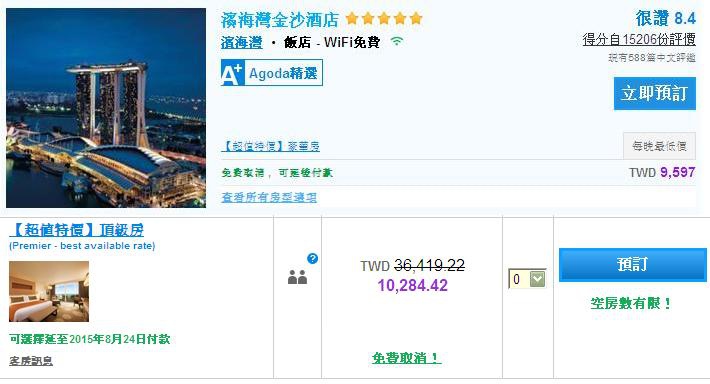Click the five-star rating icons
710x384 pixels.
[x=384, y=19]
